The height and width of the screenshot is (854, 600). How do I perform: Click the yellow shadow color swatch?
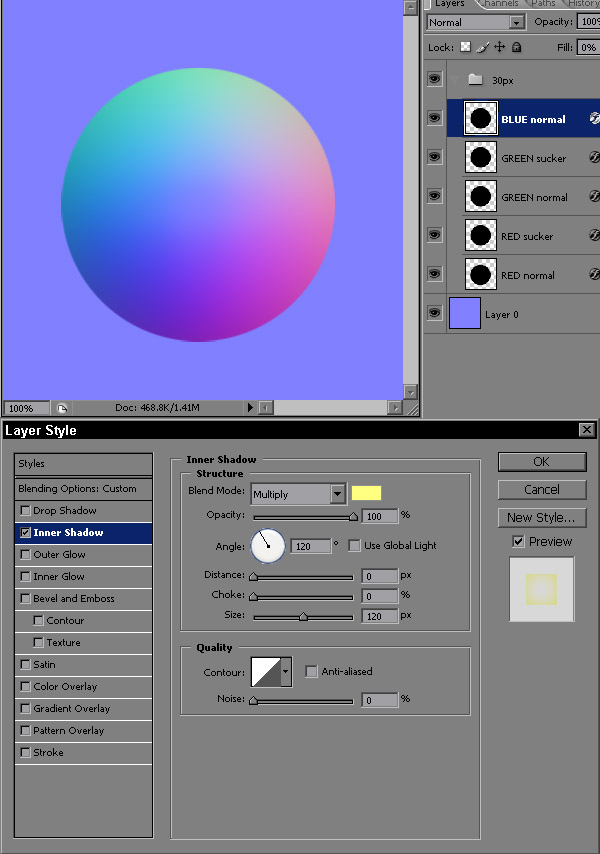click(x=366, y=493)
